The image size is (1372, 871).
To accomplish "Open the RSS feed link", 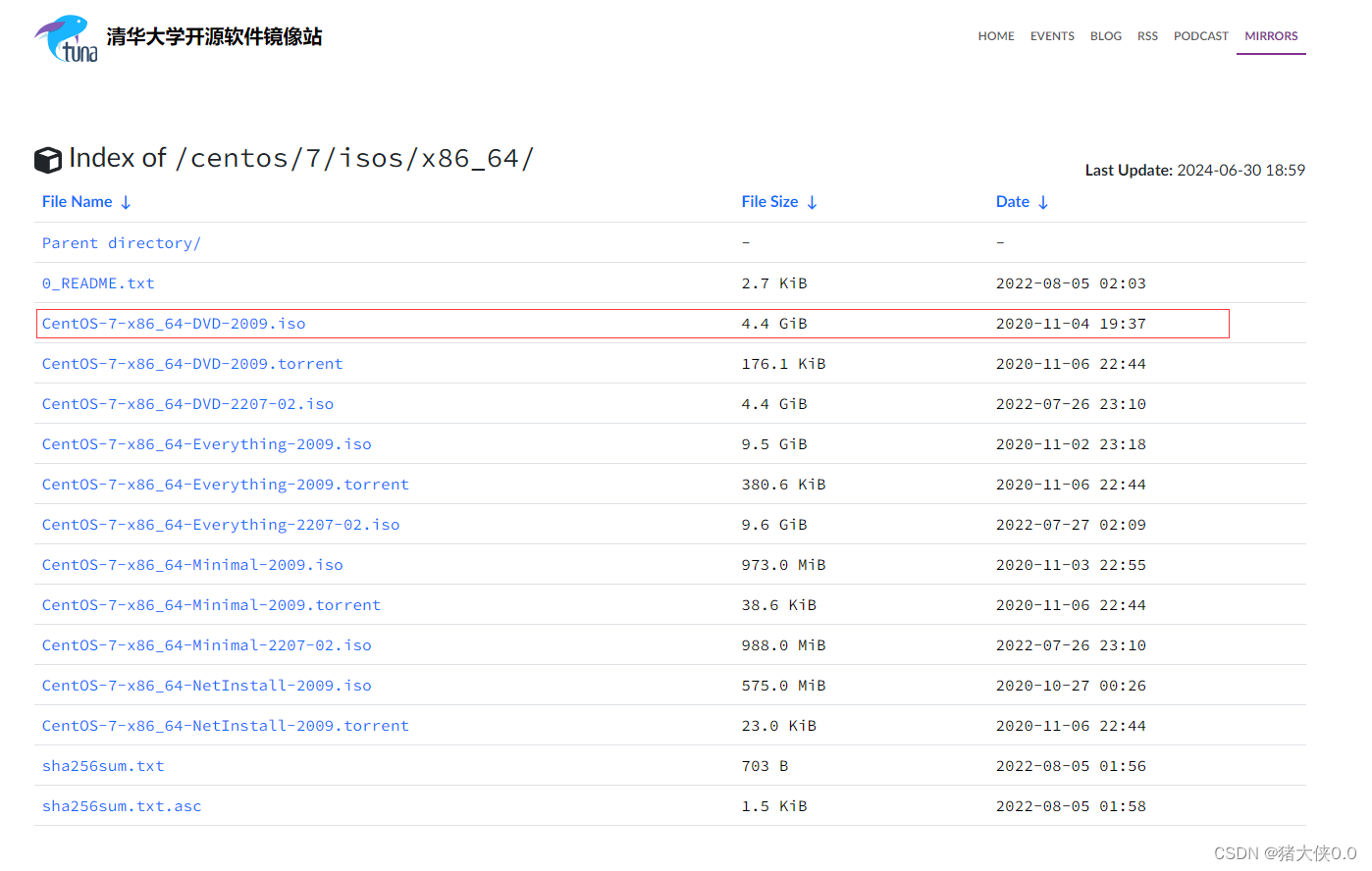I will [1147, 36].
